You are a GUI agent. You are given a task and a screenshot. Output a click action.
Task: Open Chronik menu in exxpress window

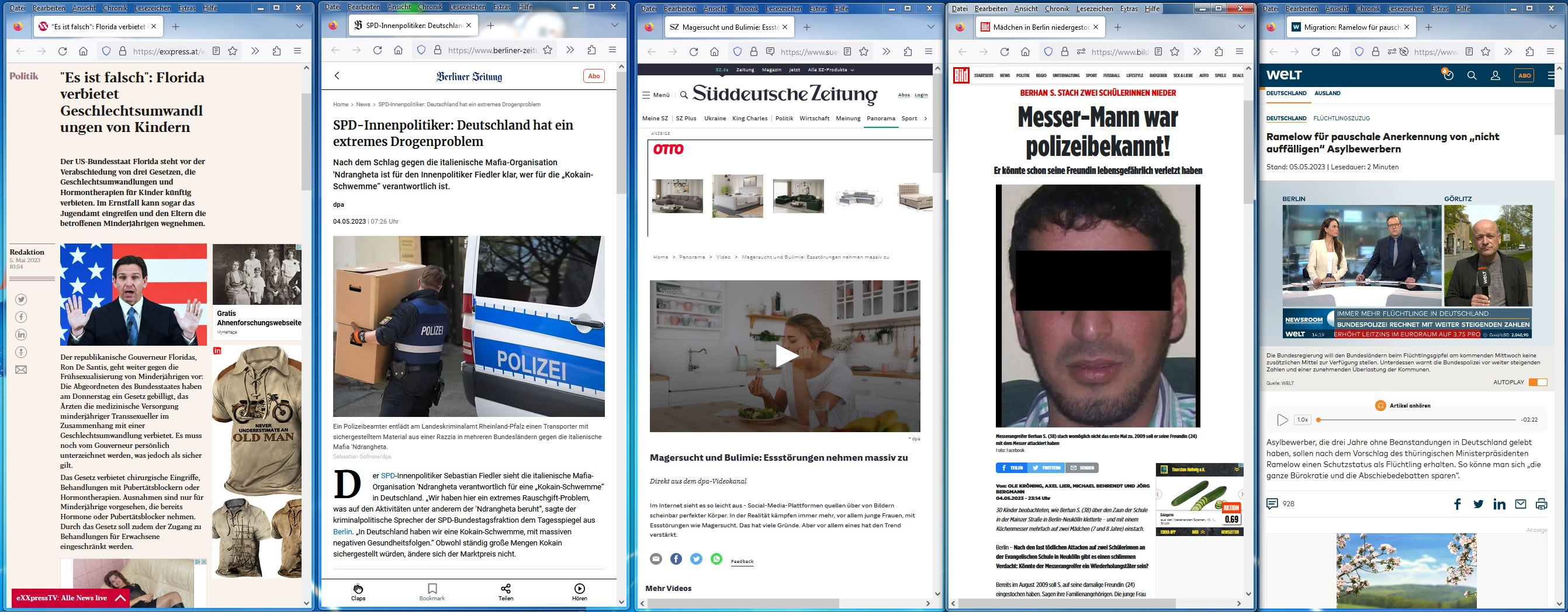tap(115, 8)
